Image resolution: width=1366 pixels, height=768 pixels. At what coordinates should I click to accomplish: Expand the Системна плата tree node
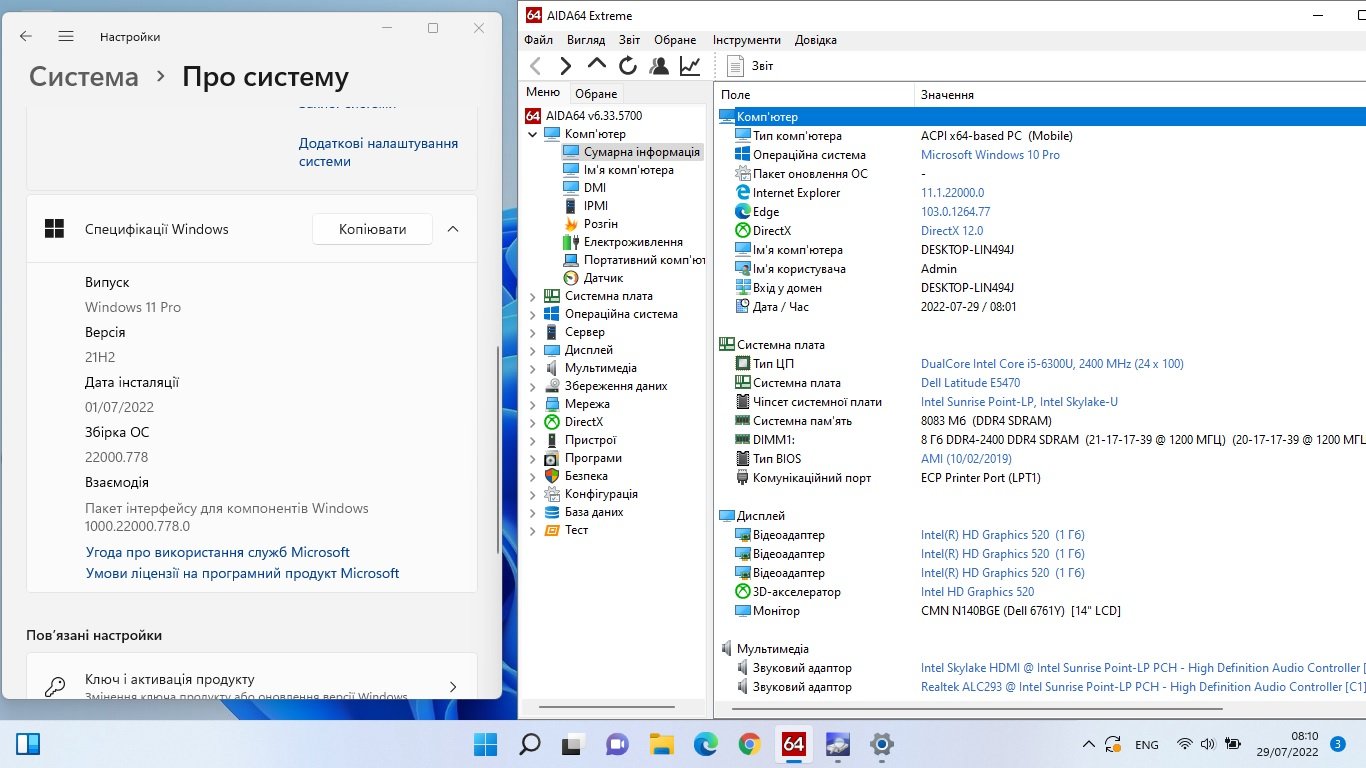pos(532,296)
